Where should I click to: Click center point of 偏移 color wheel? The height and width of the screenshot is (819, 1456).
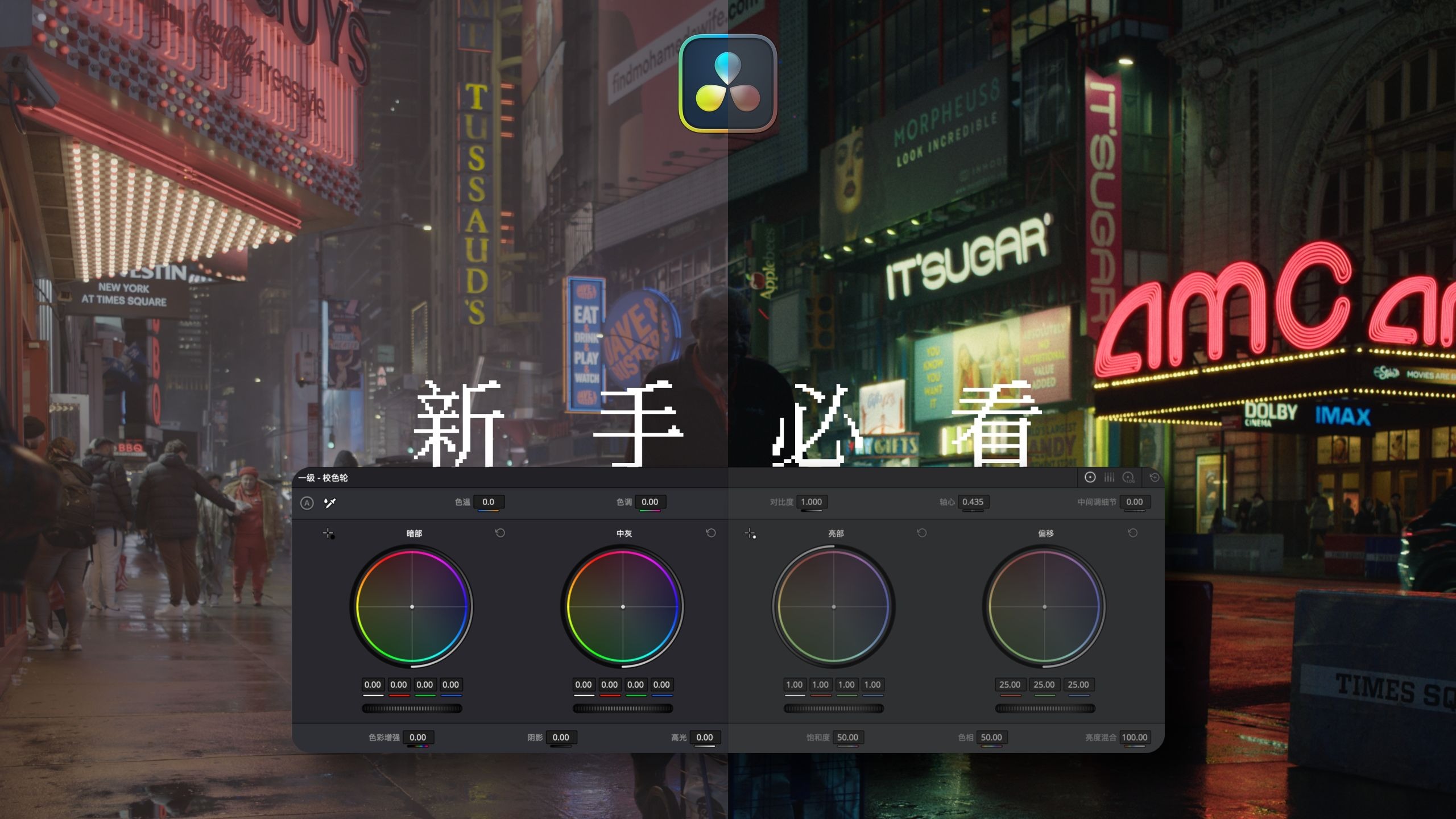[x=1044, y=607]
